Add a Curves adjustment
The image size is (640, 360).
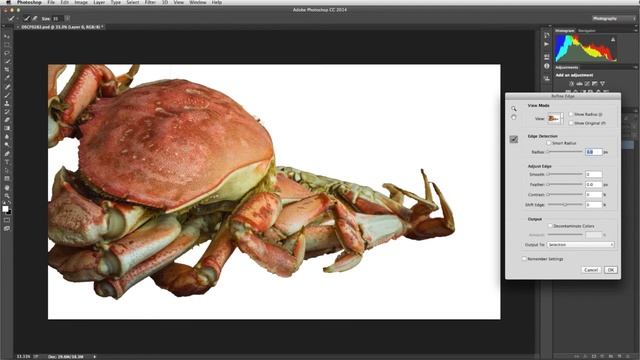click(587, 84)
